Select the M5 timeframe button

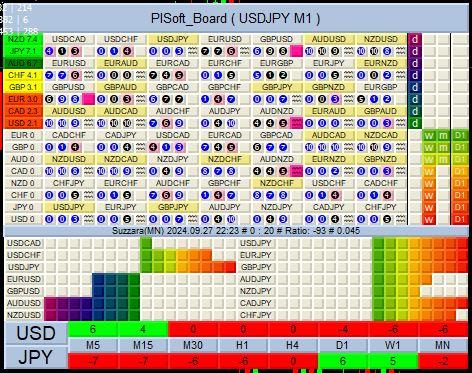click(93, 345)
